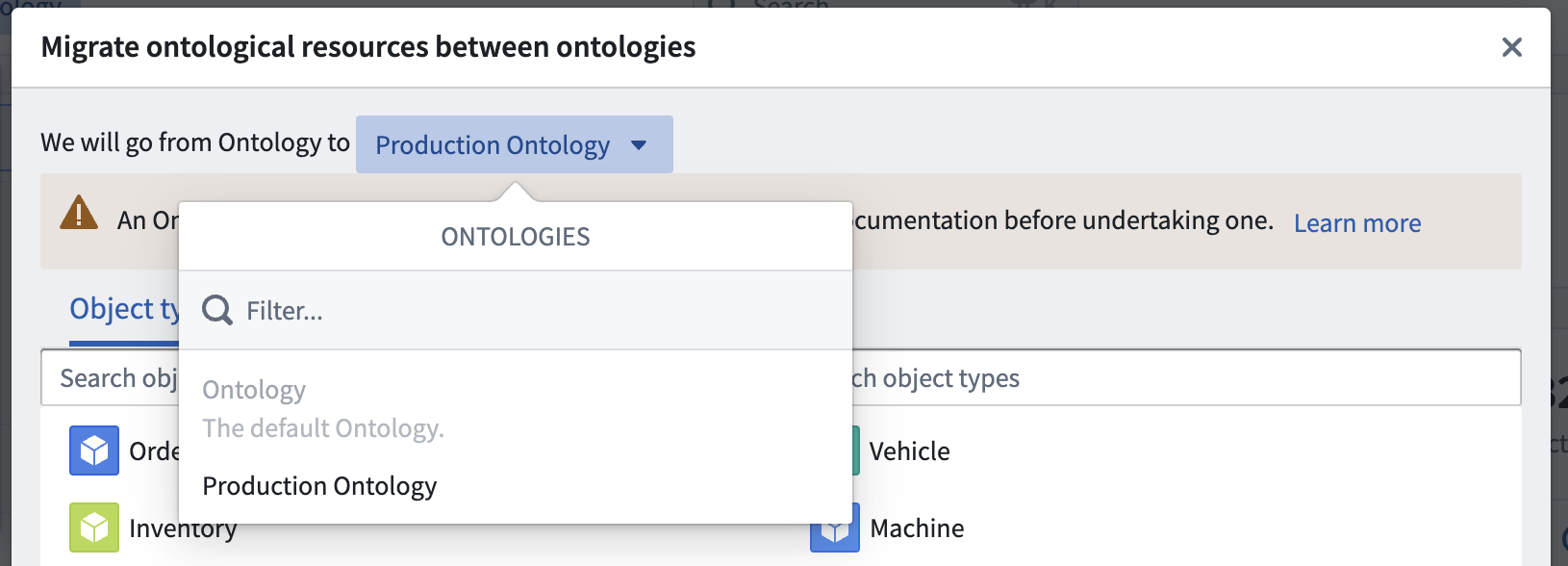Close the migrate ontological resources dialog

pos(1511,47)
